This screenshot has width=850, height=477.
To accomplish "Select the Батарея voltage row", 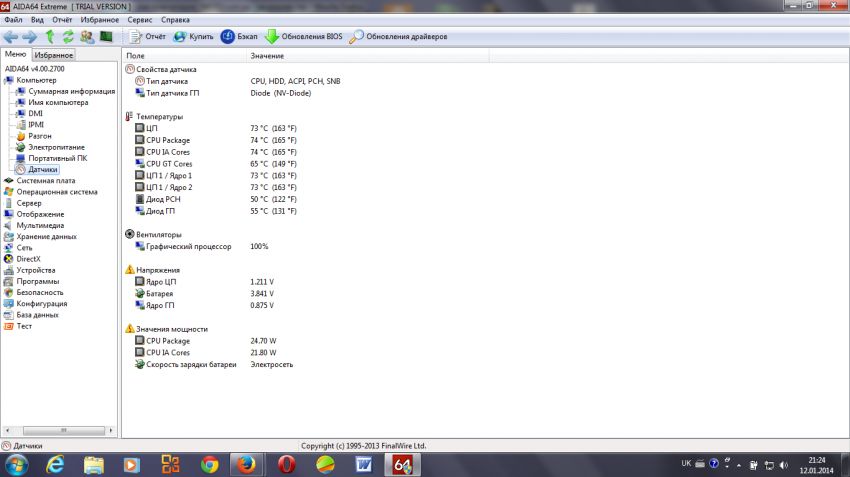I will pos(204,293).
